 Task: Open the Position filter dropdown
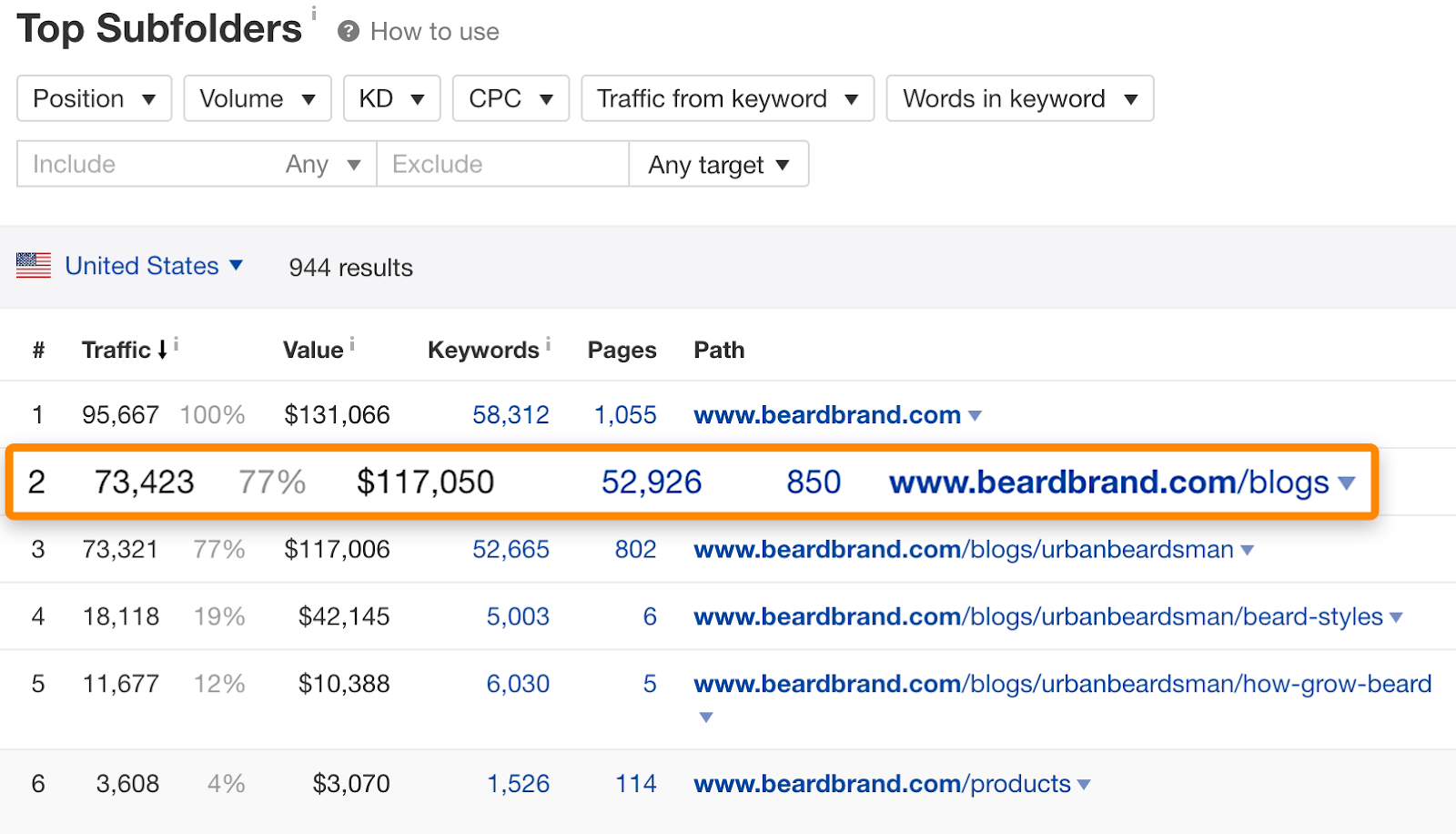click(x=95, y=98)
